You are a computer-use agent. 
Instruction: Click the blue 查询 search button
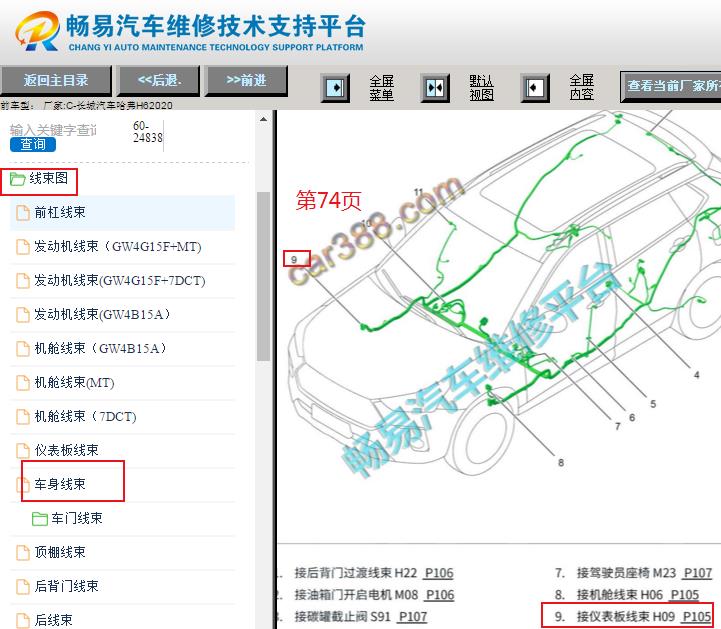click(33, 144)
